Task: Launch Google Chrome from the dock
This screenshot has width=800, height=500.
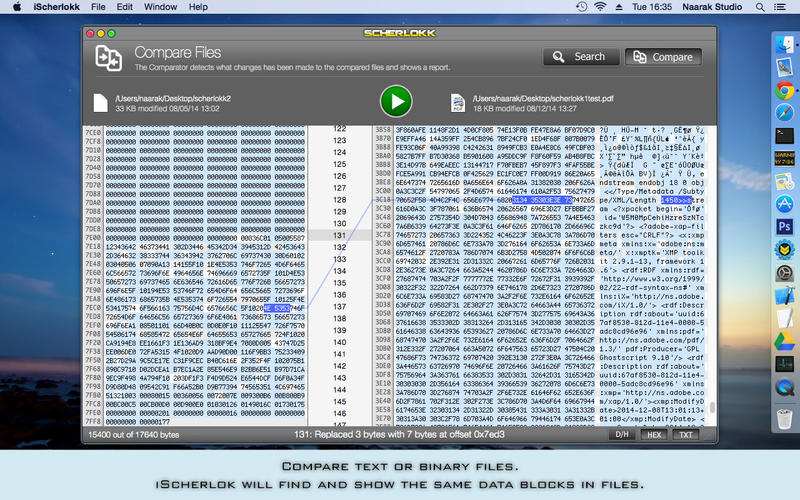Action: click(784, 90)
